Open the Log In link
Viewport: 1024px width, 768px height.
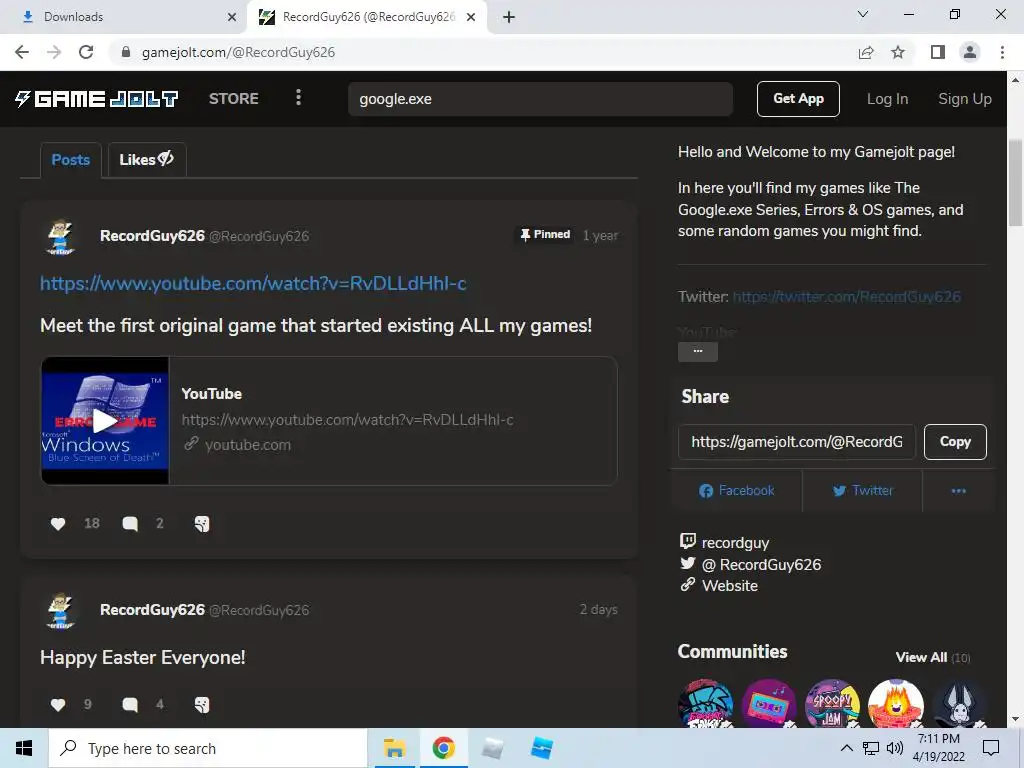click(887, 99)
